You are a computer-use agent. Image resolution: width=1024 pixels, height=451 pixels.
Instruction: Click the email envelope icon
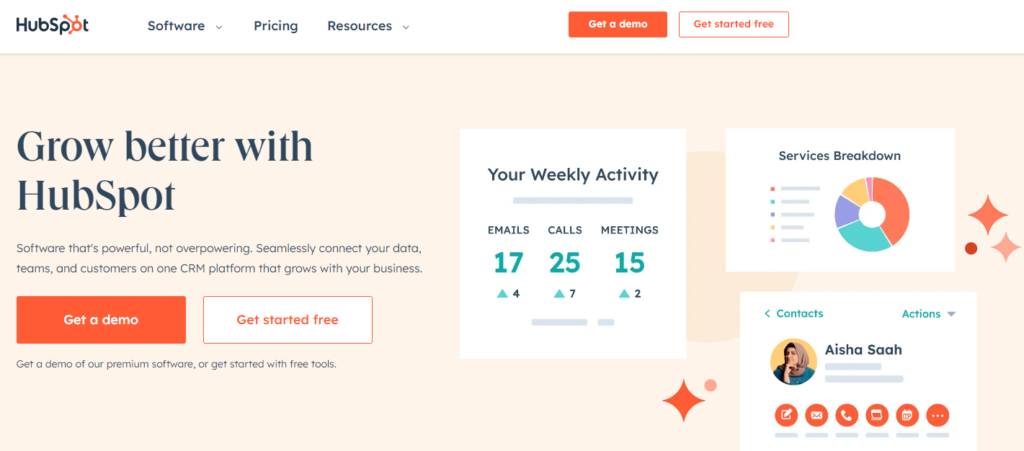(817, 414)
